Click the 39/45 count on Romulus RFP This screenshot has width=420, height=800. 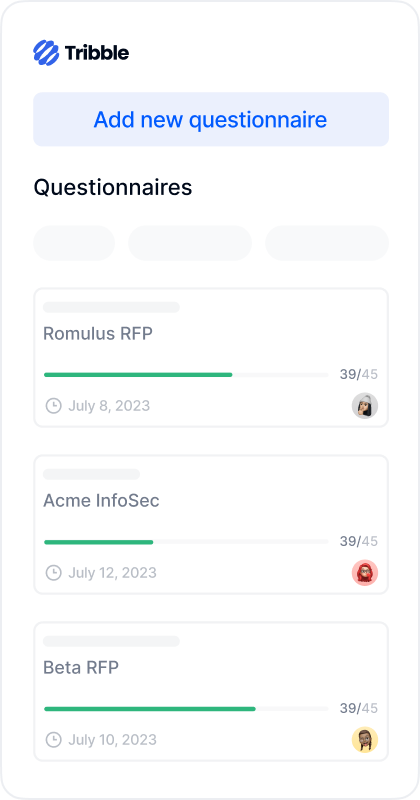359,374
